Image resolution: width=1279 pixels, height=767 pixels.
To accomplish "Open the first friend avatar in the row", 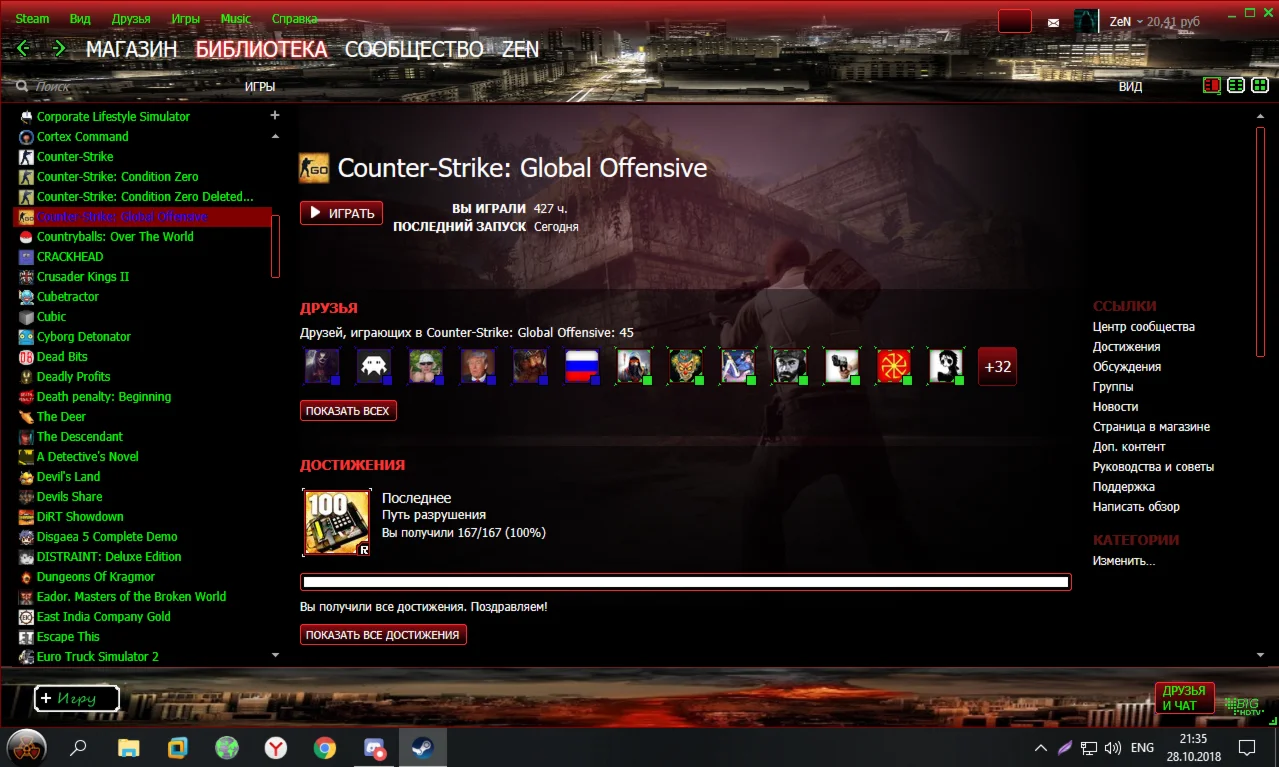I will tap(322, 366).
